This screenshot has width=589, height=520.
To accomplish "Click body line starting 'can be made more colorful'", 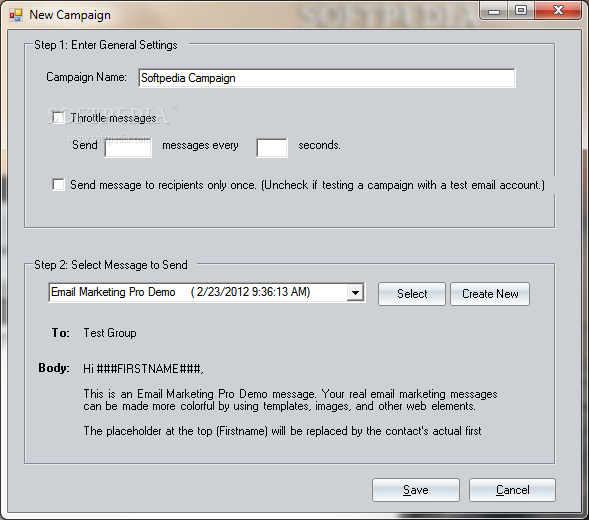I will click(x=279, y=406).
